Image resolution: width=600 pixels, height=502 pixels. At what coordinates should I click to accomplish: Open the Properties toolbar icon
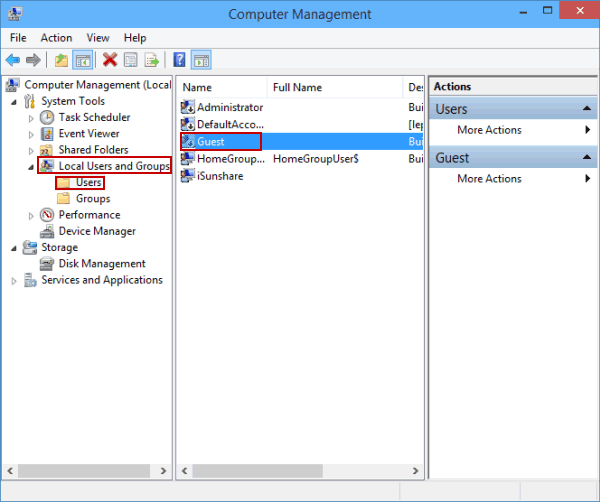[131, 60]
